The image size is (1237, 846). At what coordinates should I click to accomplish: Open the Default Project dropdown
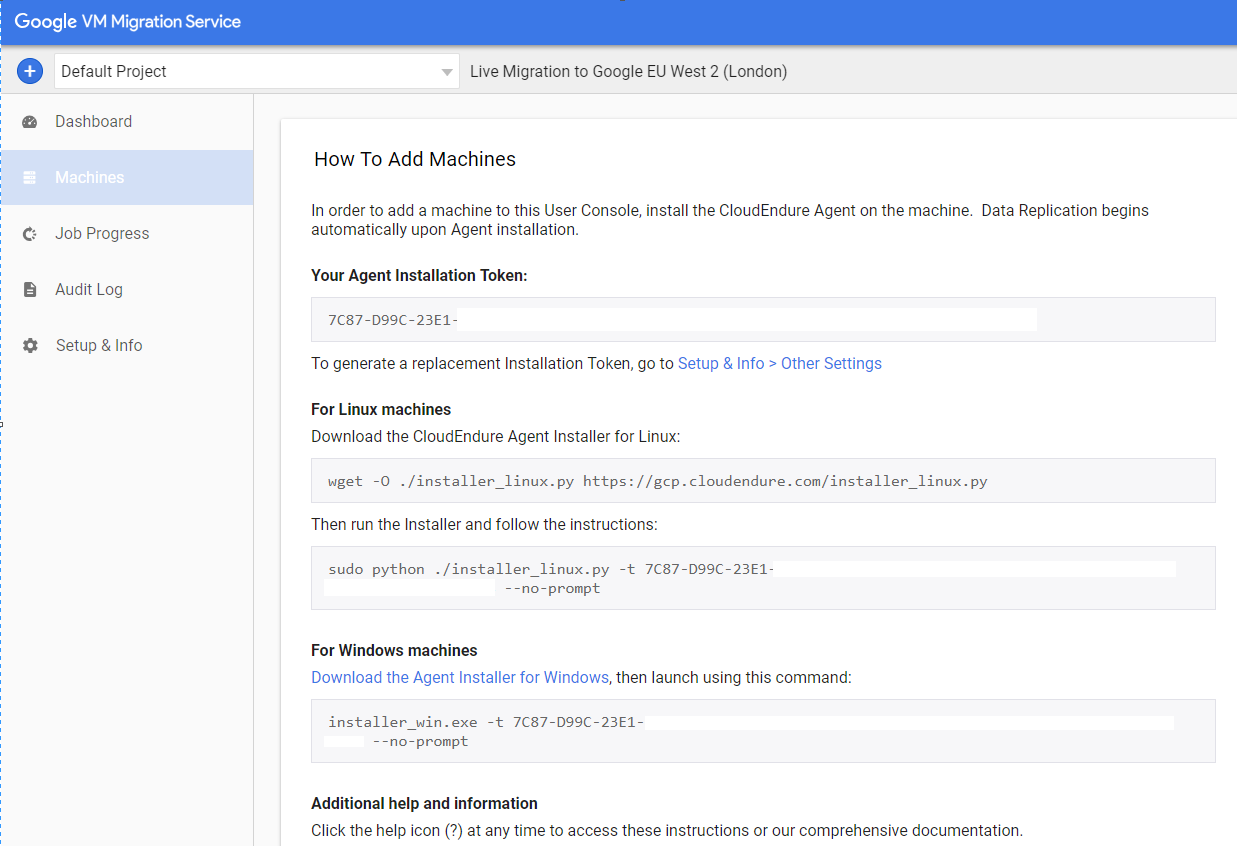coord(257,71)
